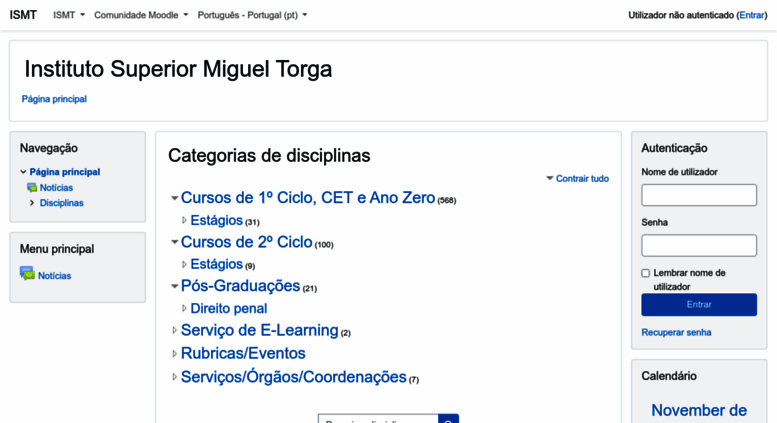The image size is (777, 423).
Task: Open the Serviços/Órgãos/Coordenações category link
Action: (293, 377)
